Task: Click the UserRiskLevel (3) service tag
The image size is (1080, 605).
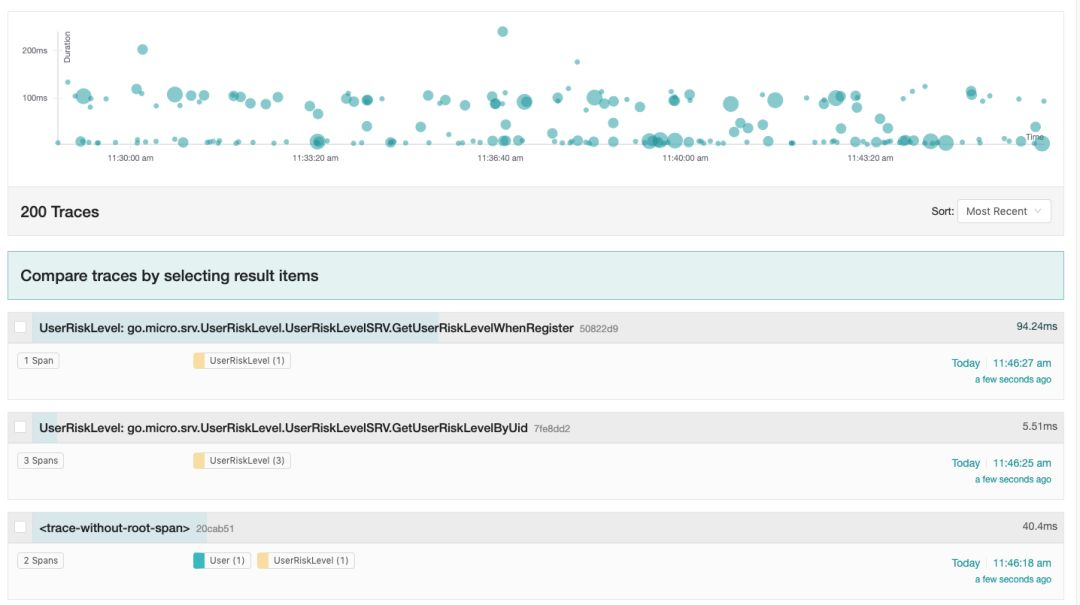Action: point(242,461)
